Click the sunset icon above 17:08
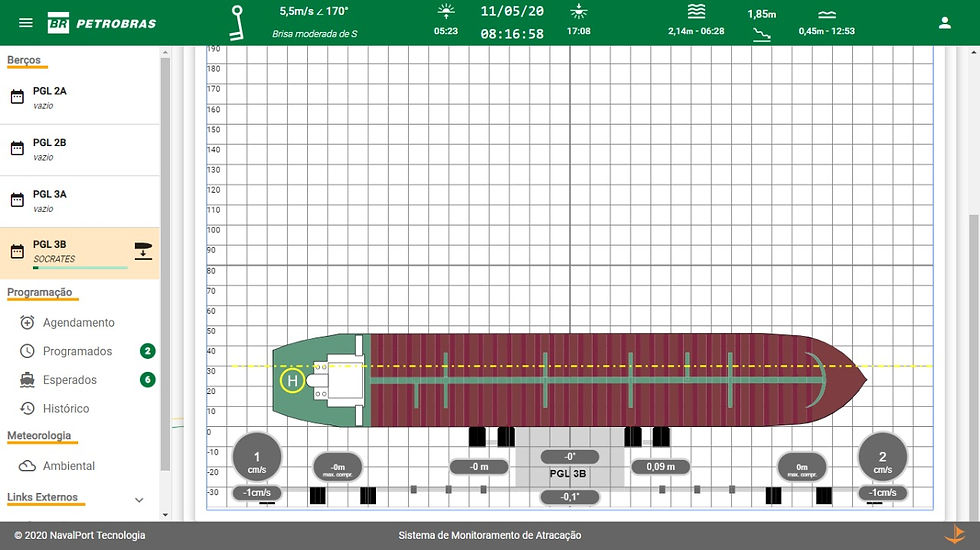Screen dimensions: 980x550 tap(579, 11)
